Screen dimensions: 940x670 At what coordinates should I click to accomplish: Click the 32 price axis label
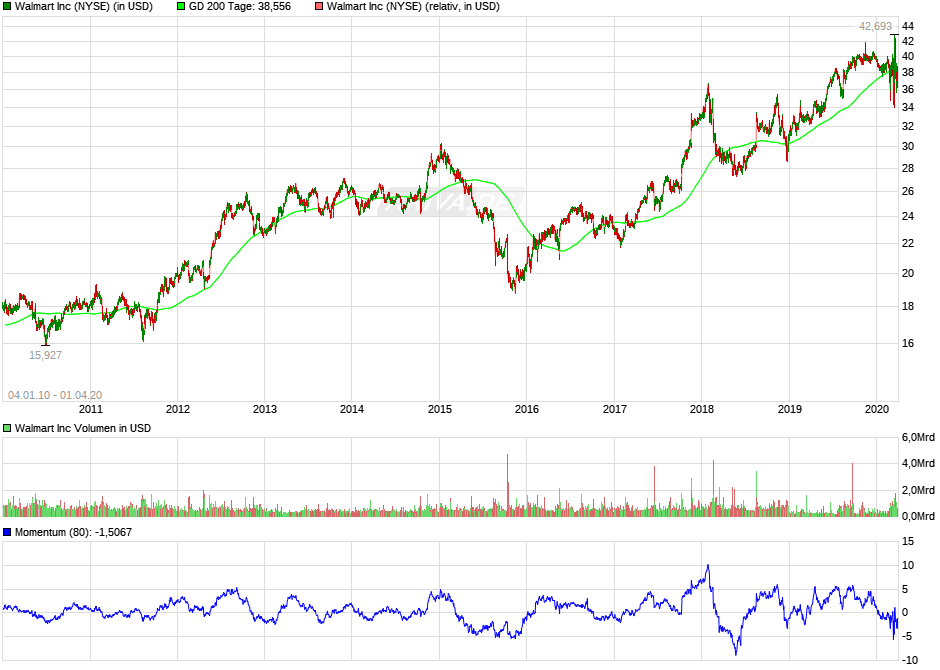[908, 126]
